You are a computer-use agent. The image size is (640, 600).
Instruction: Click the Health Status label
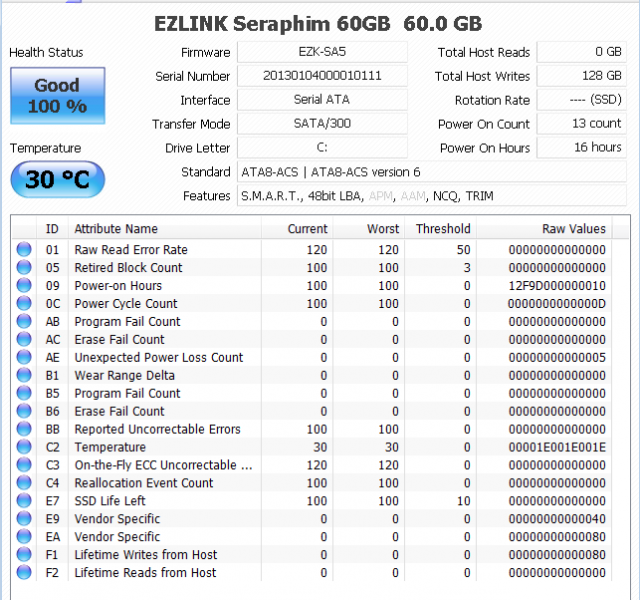[46, 52]
